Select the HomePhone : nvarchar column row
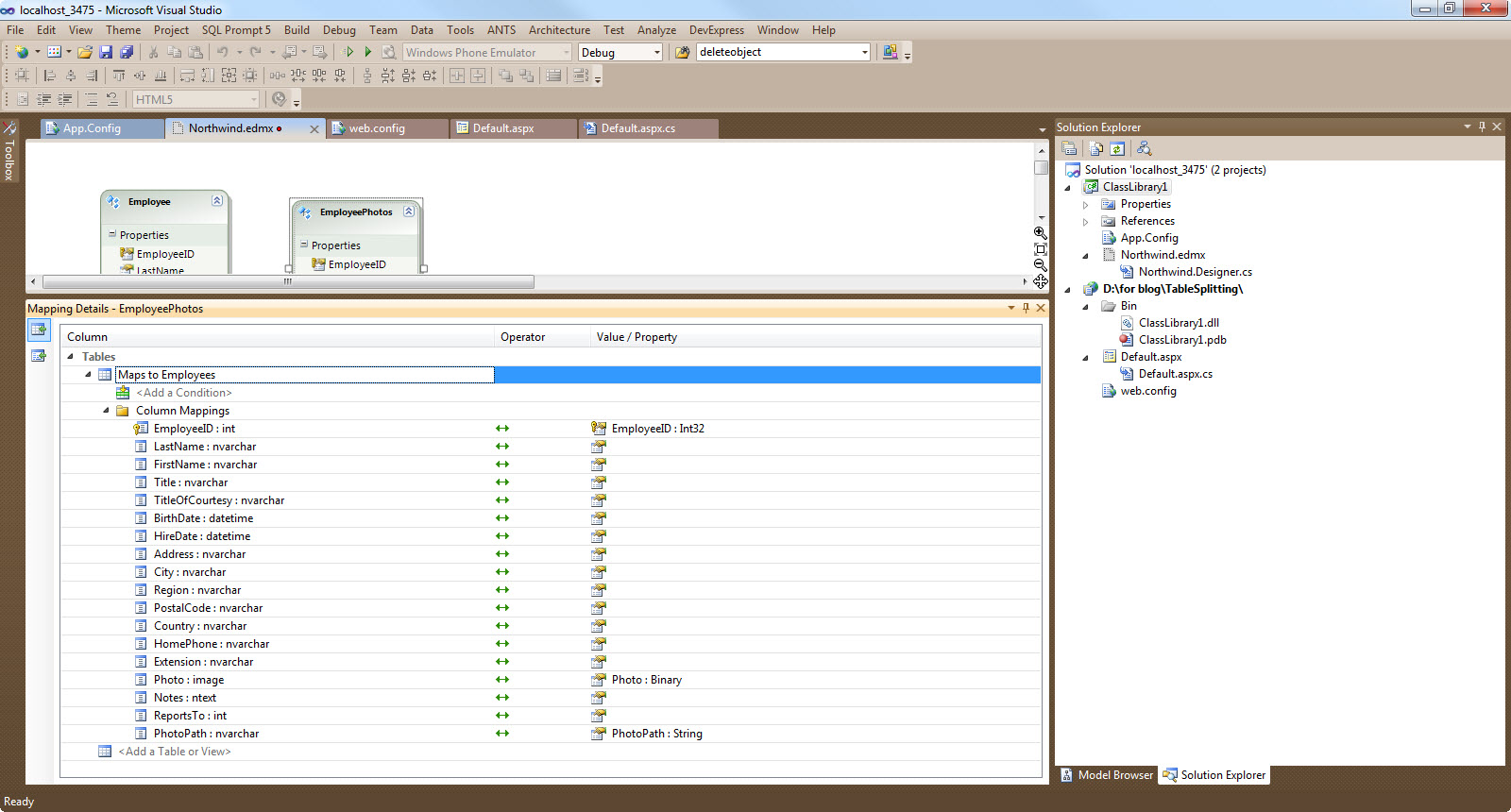 [x=212, y=644]
